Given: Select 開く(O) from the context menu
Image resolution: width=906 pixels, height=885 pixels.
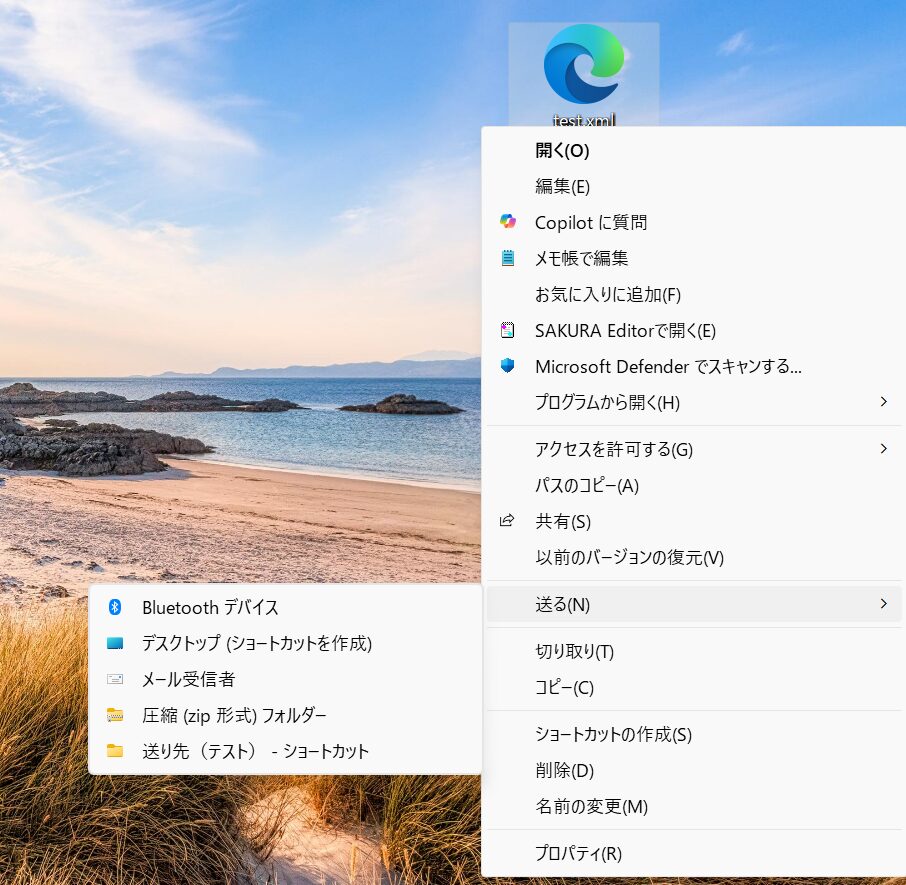Looking at the screenshot, I should [694, 151].
